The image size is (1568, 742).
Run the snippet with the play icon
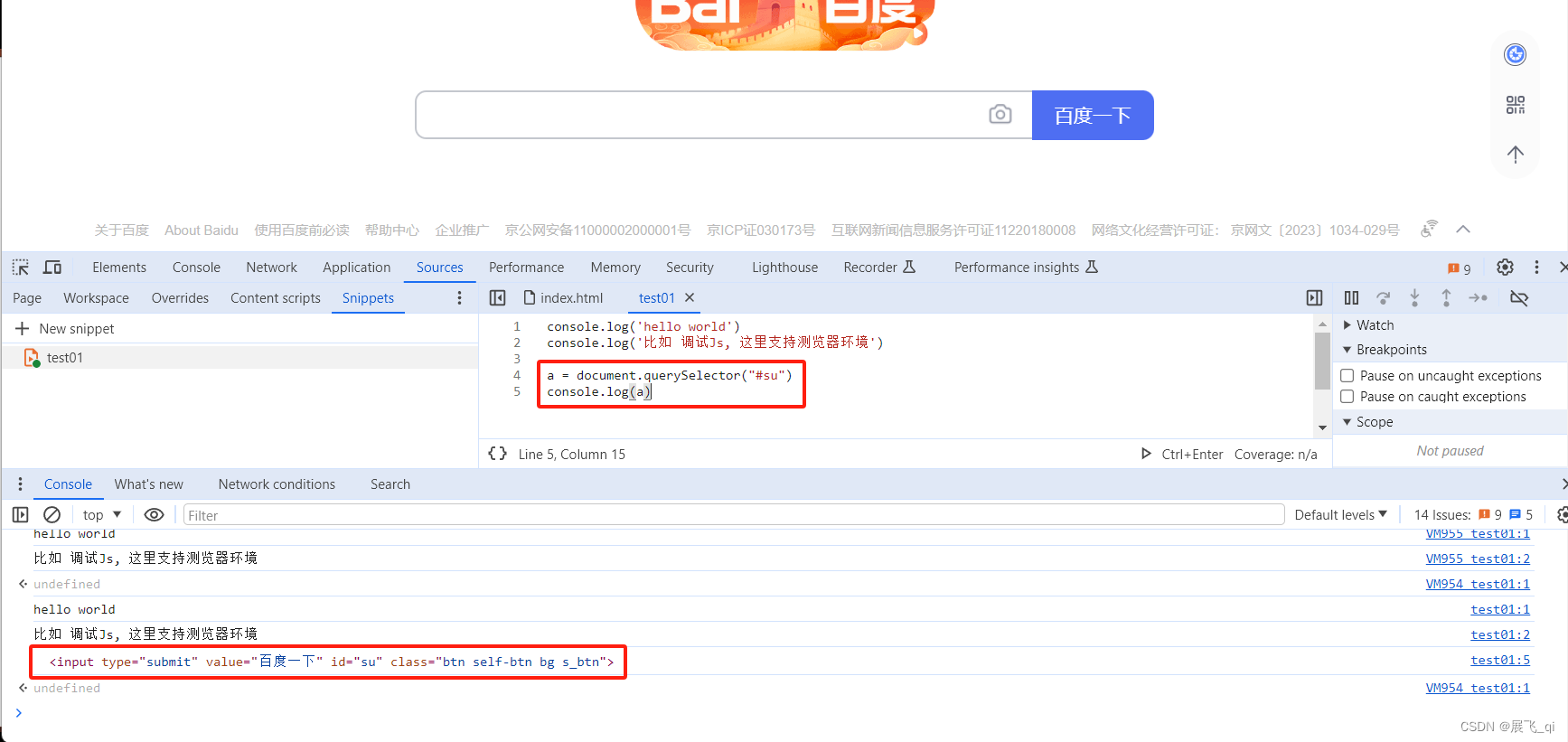pyautogui.click(x=1146, y=454)
